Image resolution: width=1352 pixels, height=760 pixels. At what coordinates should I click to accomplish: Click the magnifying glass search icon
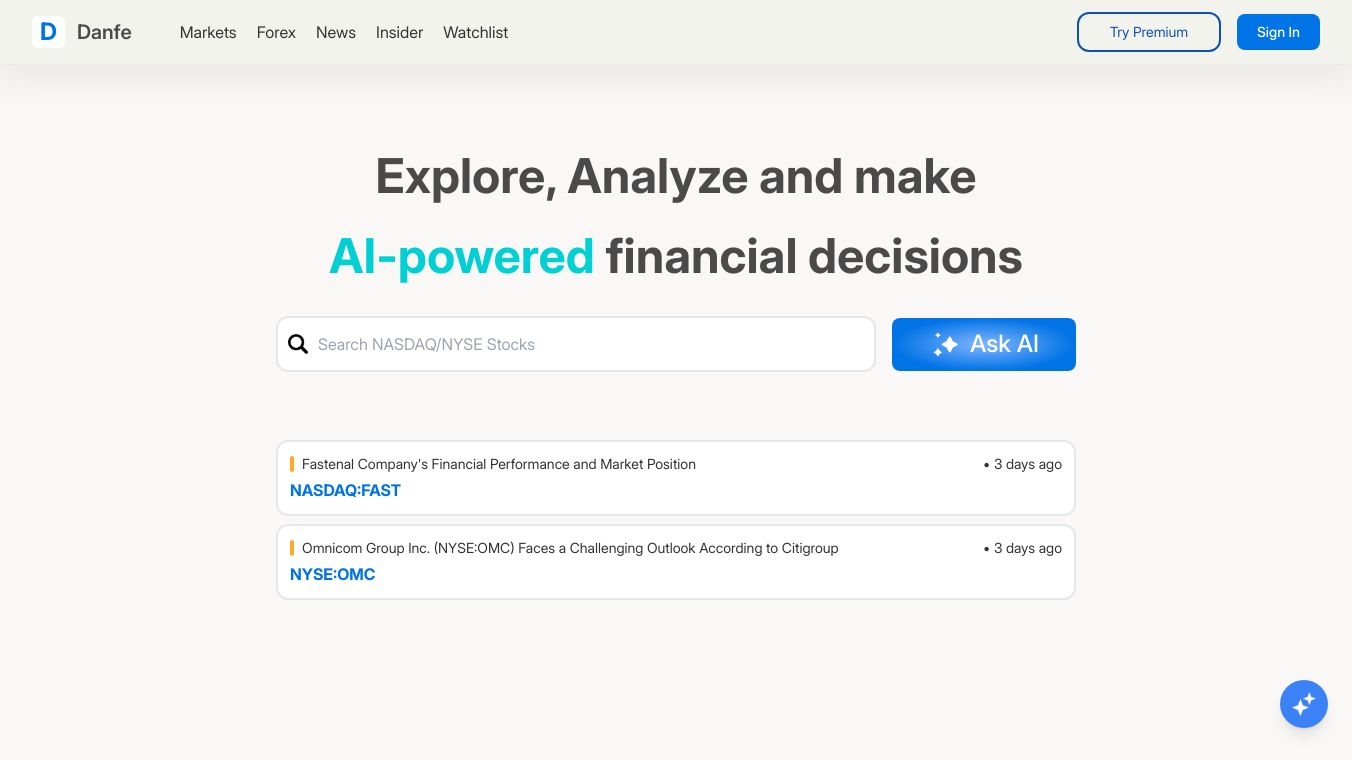point(298,344)
